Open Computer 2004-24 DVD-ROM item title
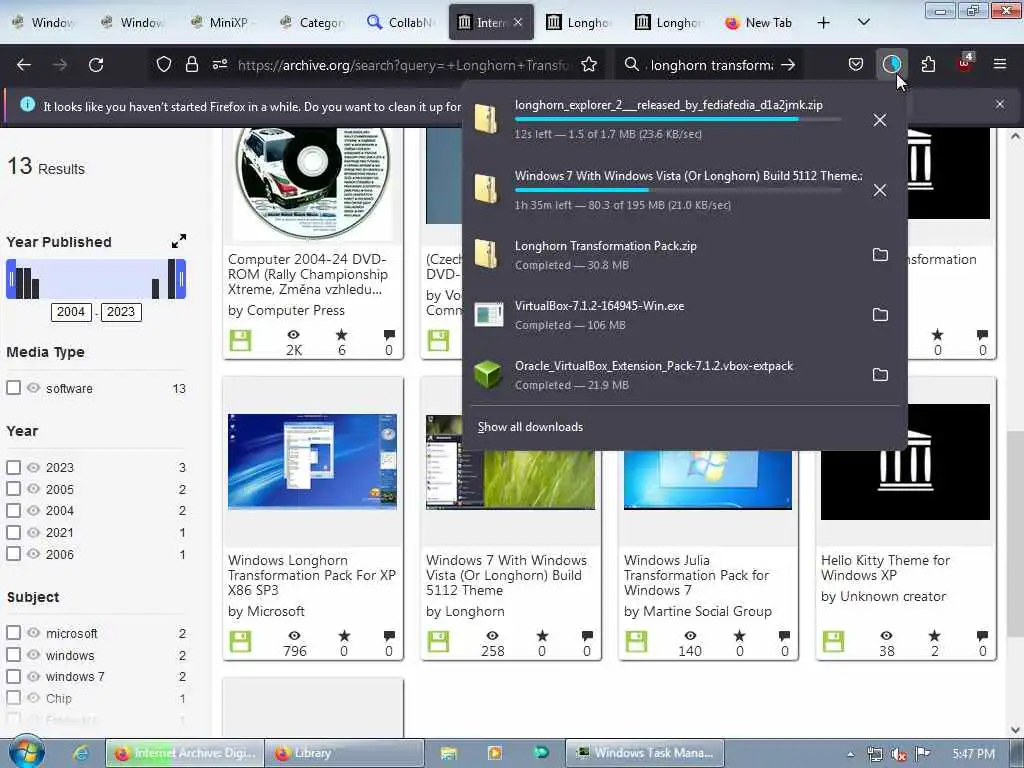 pos(308,274)
